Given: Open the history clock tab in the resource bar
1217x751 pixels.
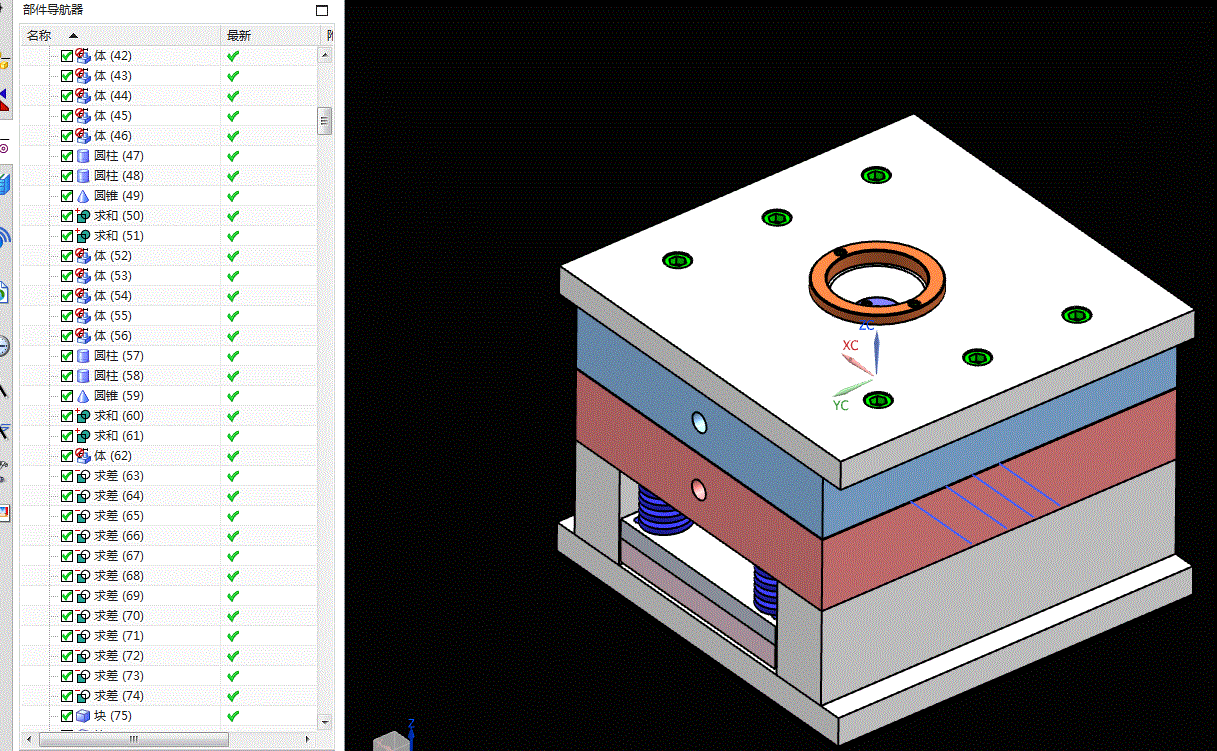Looking at the screenshot, I should 4,346.
